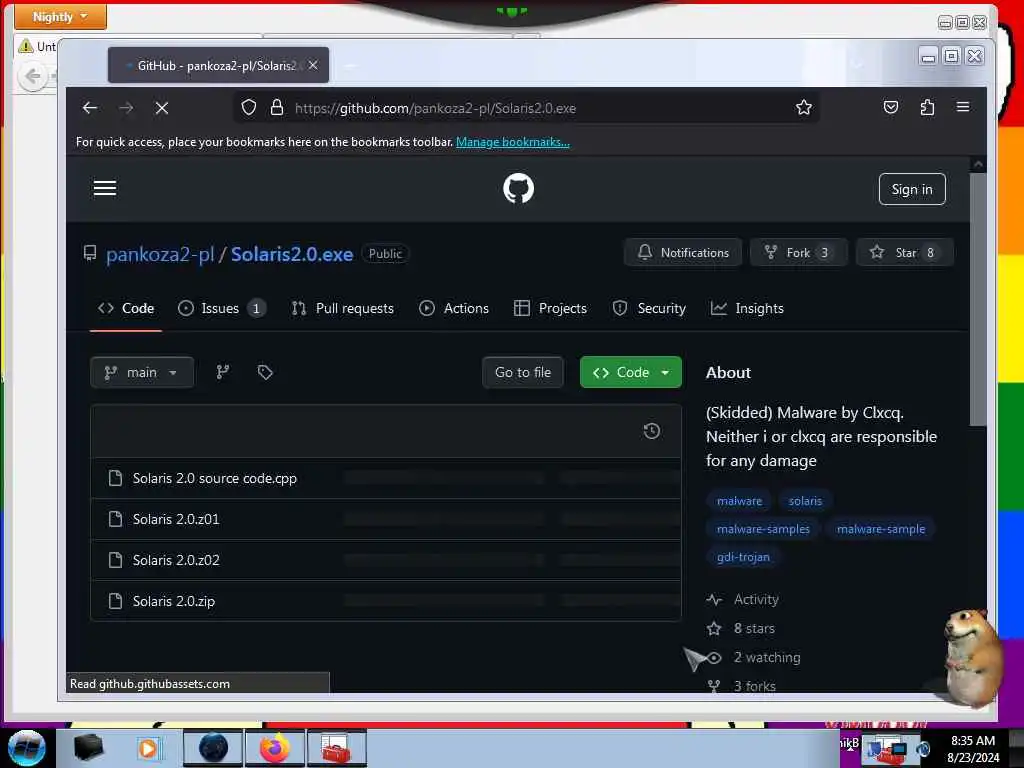The image size is (1024, 768).
Task: Open Firefox from the taskbar
Action: (x=275, y=748)
